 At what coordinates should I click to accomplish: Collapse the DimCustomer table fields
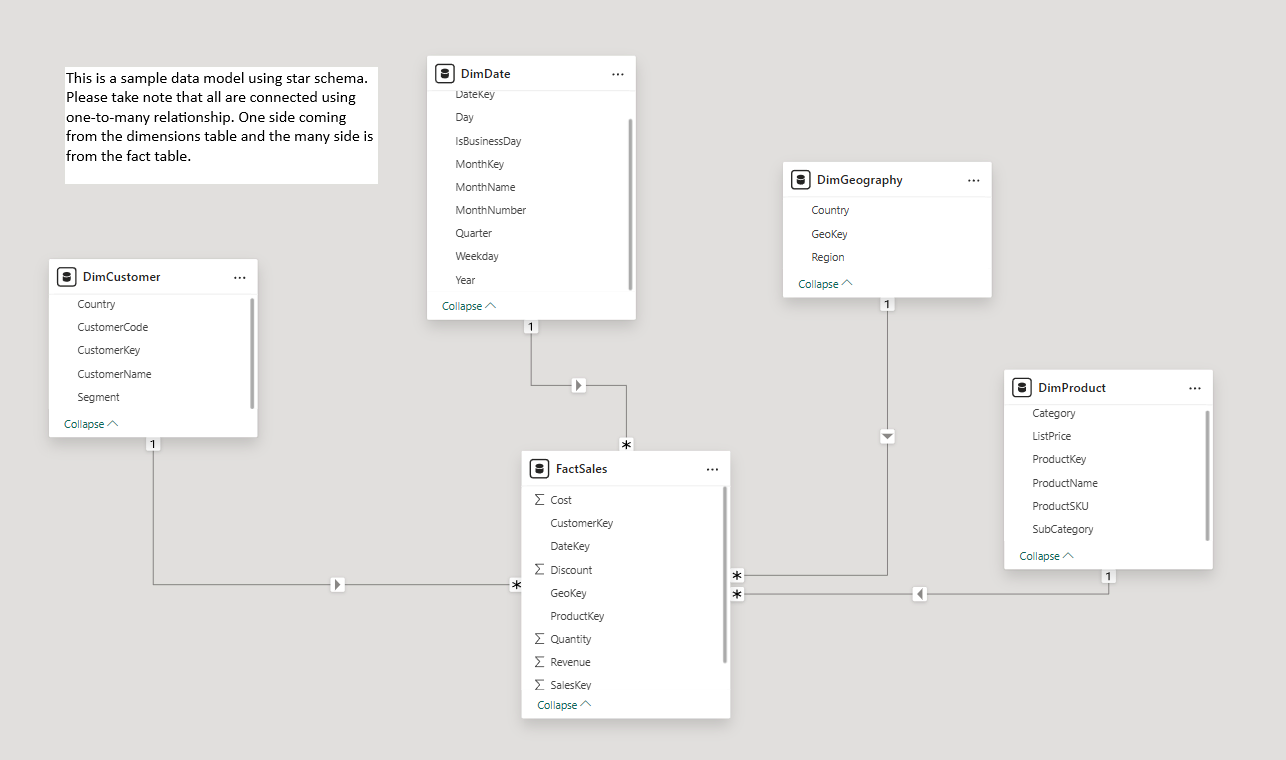coord(91,424)
